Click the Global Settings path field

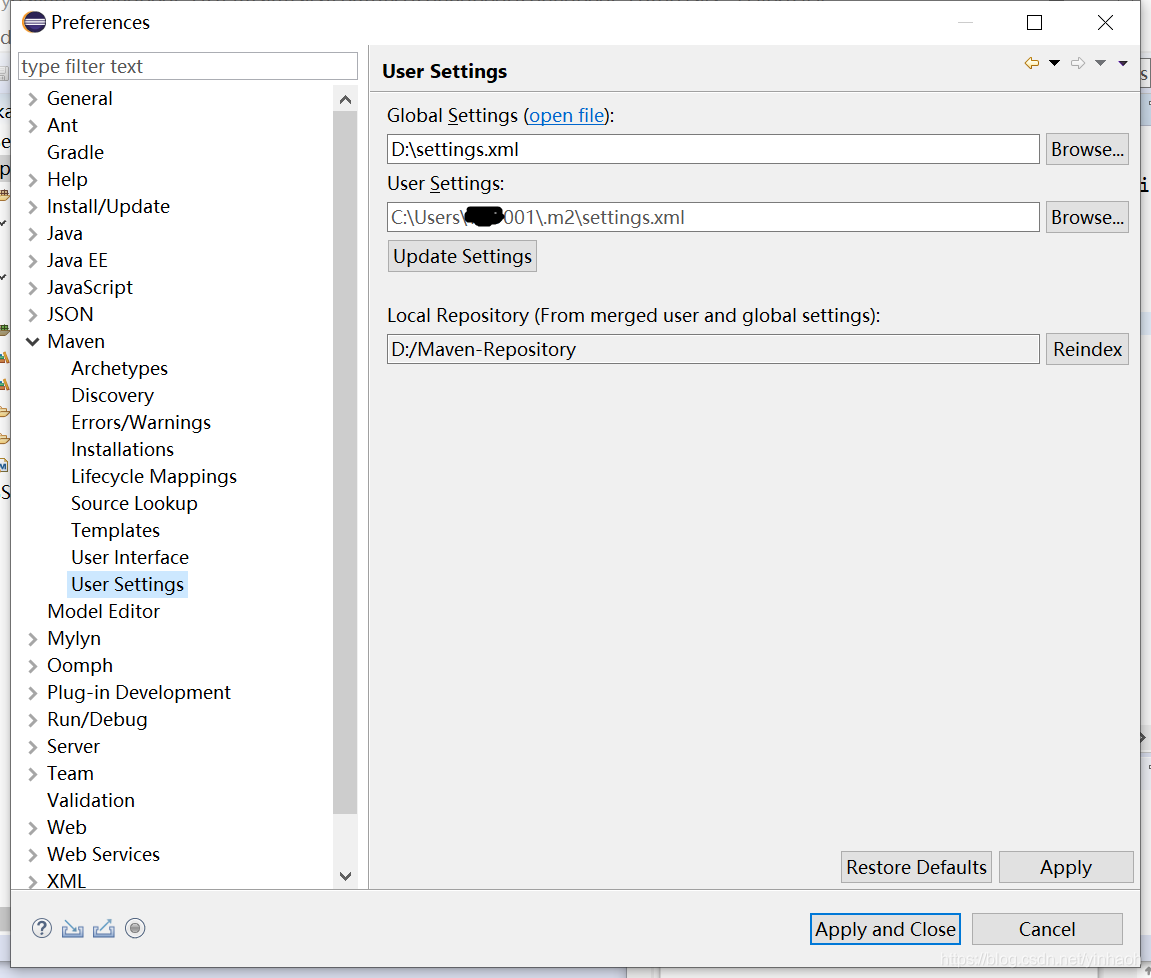[x=713, y=150]
